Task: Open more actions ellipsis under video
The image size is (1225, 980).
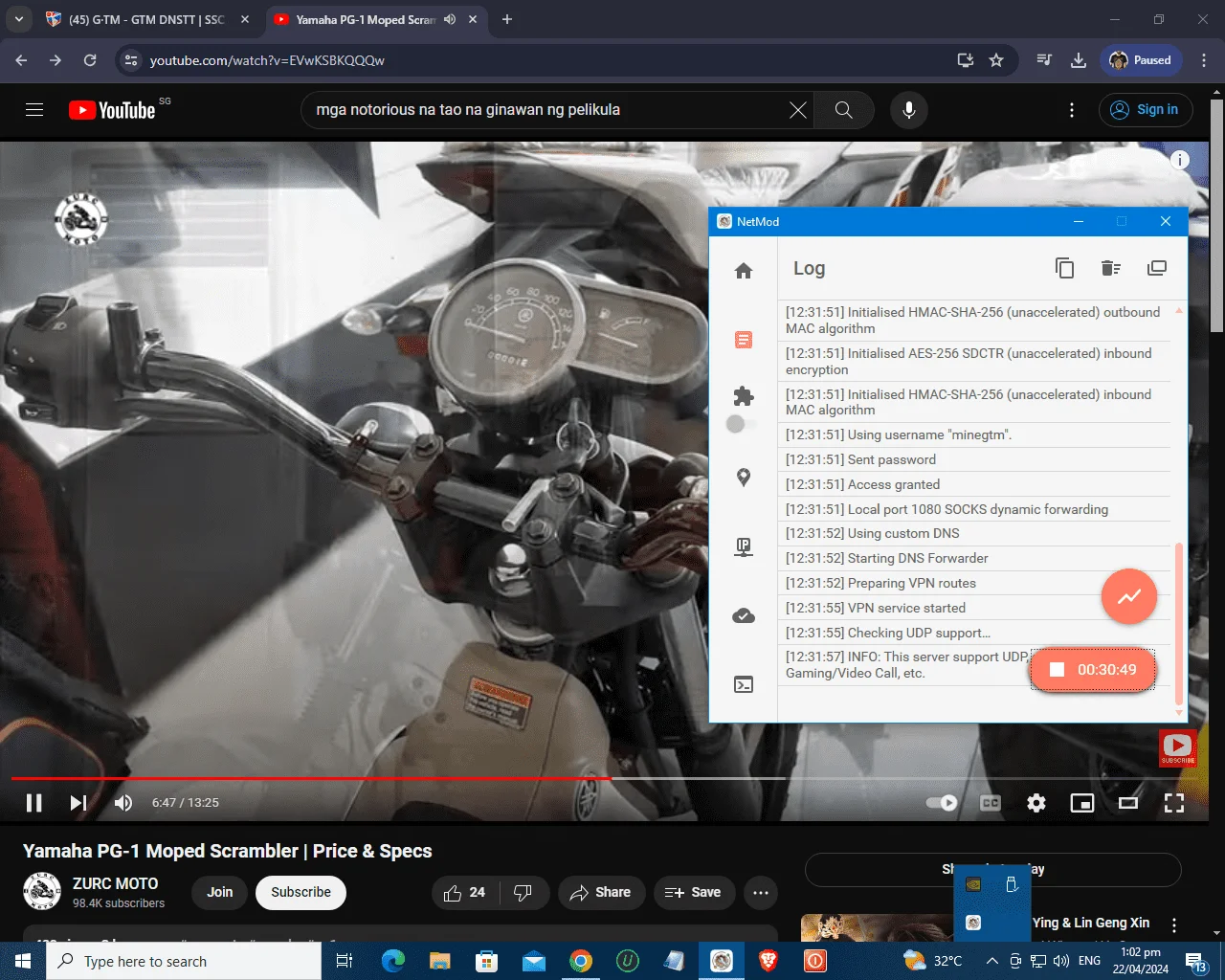Action: 761,893
